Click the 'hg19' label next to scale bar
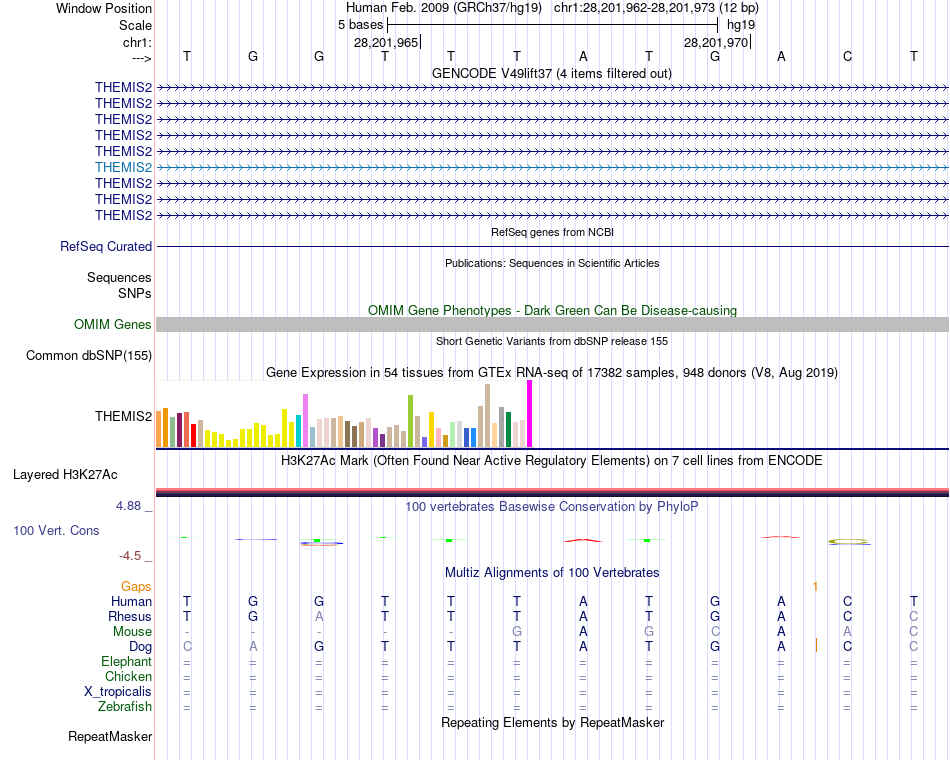This screenshot has width=950, height=760. [x=741, y=25]
